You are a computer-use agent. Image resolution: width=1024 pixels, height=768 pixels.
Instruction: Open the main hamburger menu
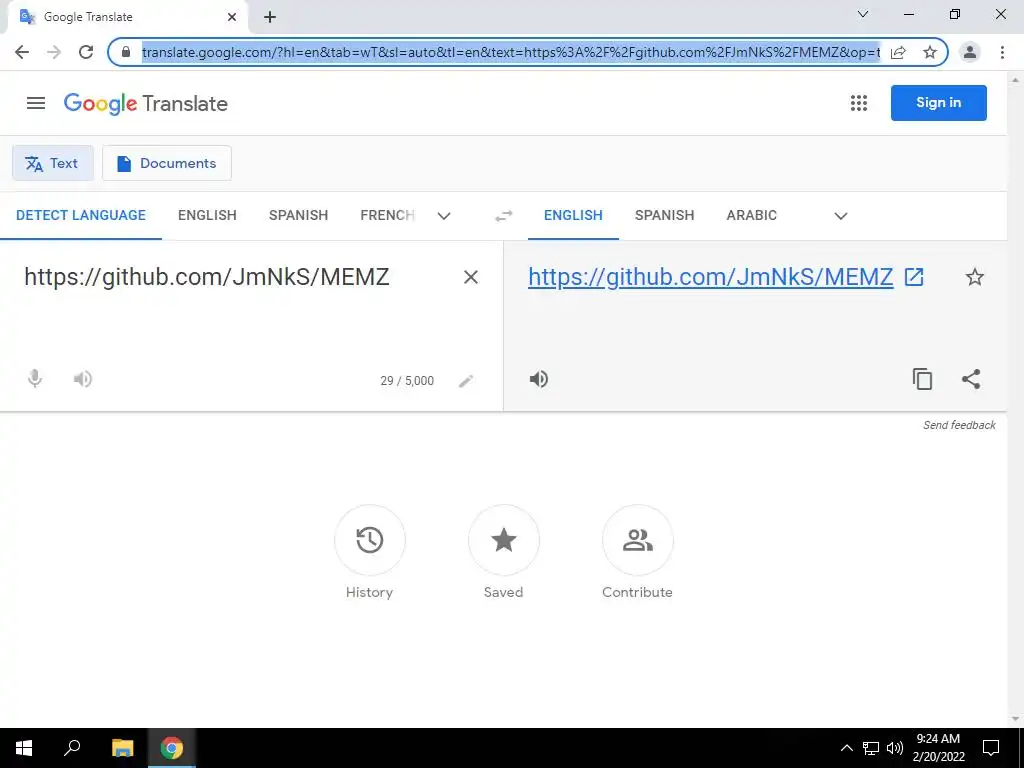point(36,103)
